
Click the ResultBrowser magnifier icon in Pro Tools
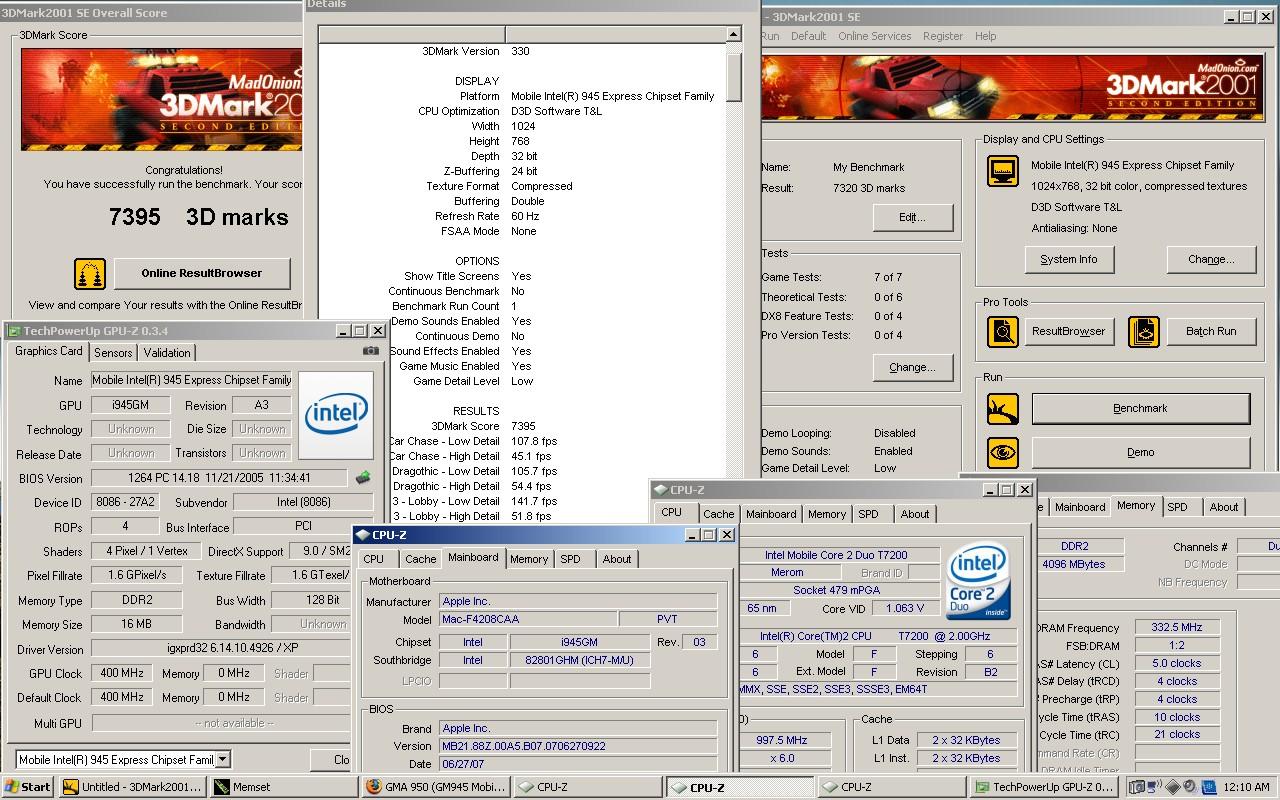click(x=1003, y=331)
